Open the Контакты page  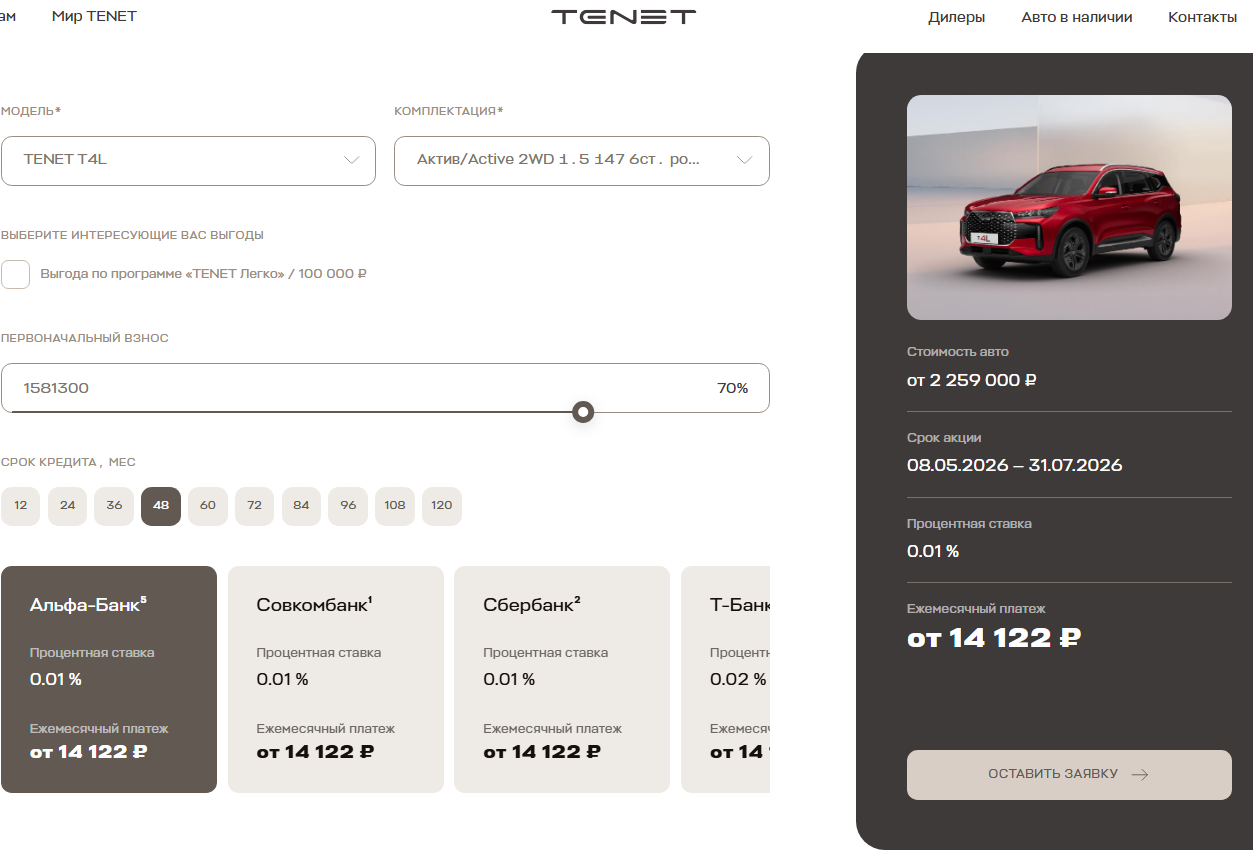point(1202,17)
